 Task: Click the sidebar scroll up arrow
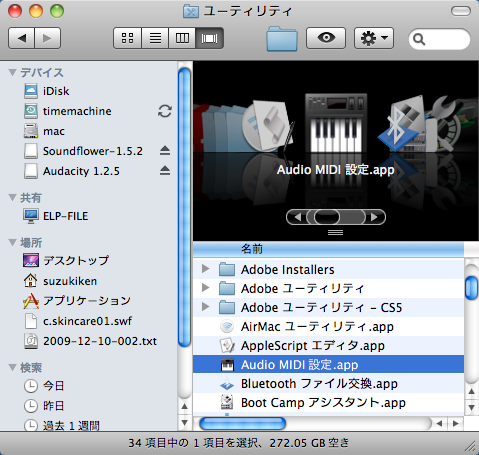pos(184,406)
